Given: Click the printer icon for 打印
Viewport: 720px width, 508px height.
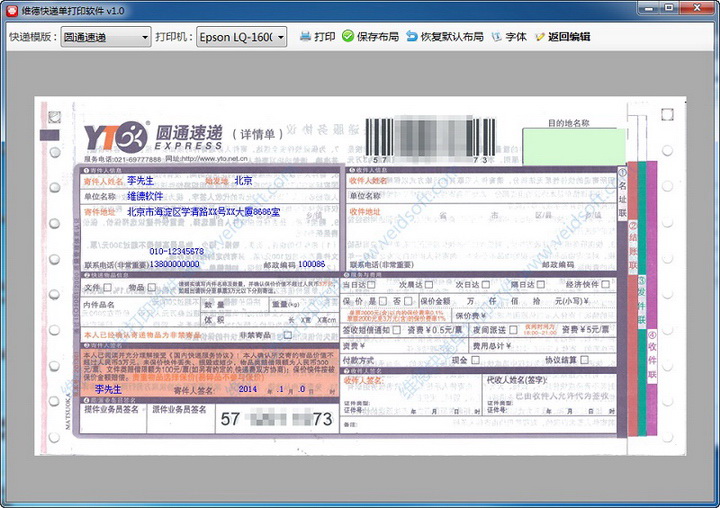Looking at the screenshot, I should click(x=305, y=36).
